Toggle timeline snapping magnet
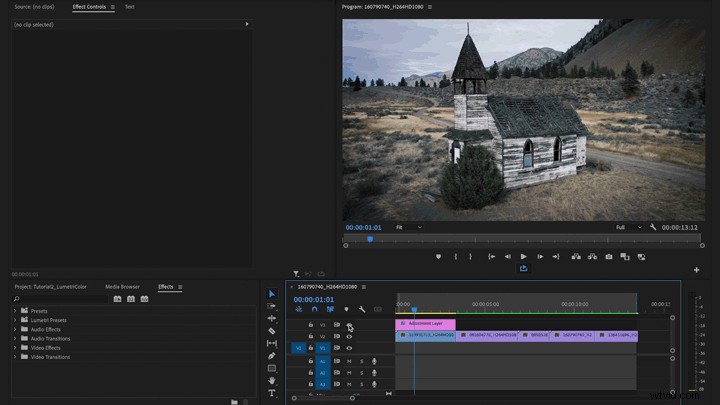This screenshot has width=720, height=405. (x=315, y=309)
